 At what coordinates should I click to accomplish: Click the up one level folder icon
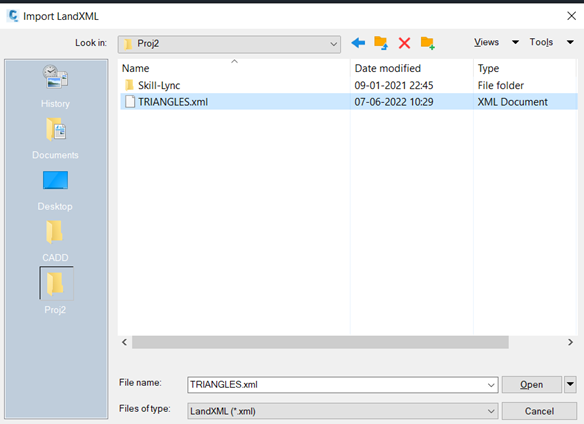[x=381, y=43]
